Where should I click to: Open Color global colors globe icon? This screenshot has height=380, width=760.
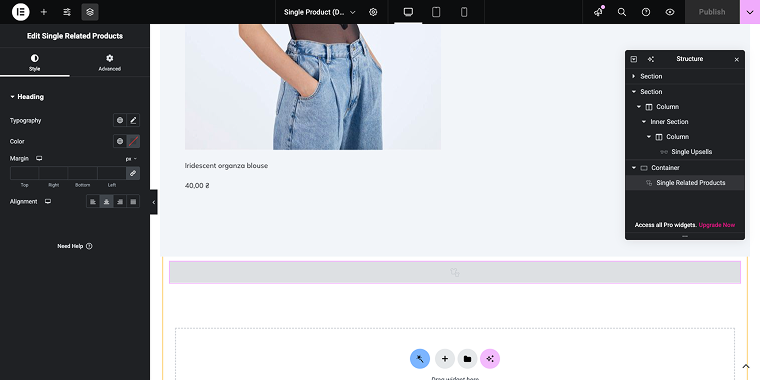point(120,141)
